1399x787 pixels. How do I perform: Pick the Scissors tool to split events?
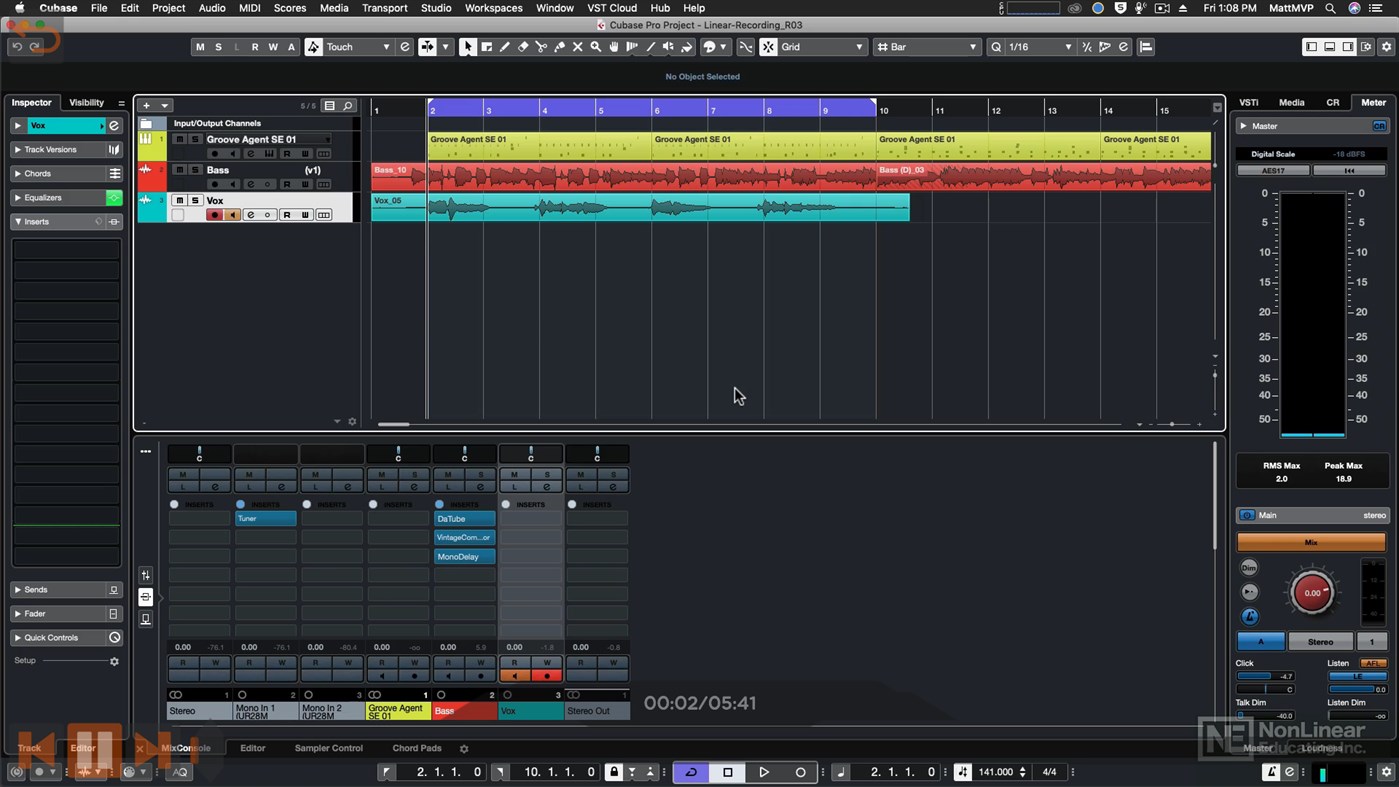coord(540,46)
